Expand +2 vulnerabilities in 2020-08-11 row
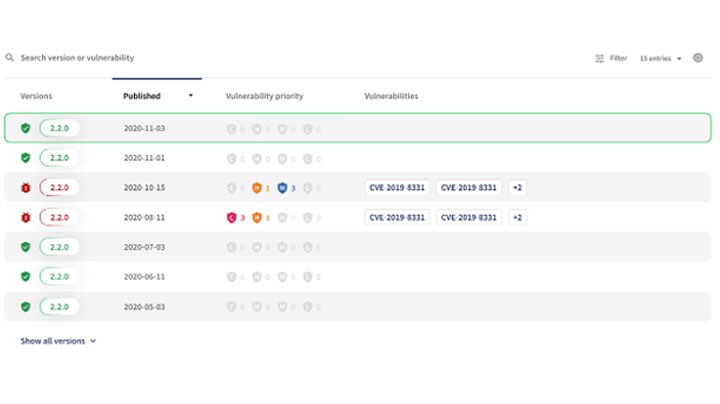The image size is (720, 404). click(x=518, y=217)
